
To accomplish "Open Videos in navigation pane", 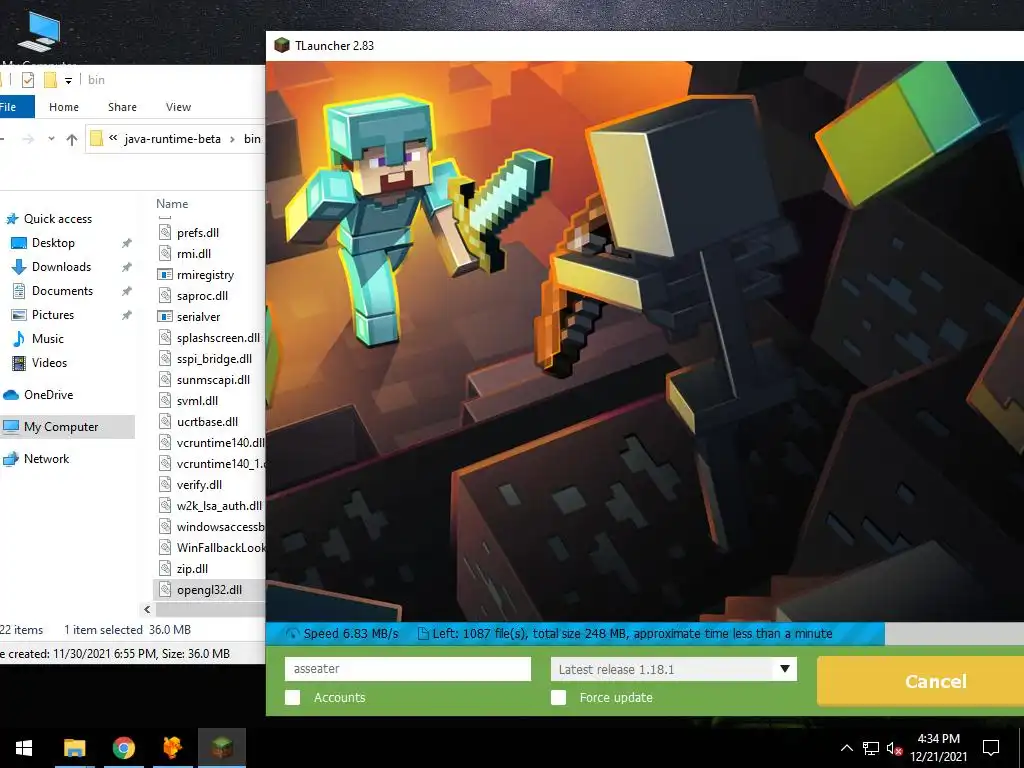I will point(49,363).
